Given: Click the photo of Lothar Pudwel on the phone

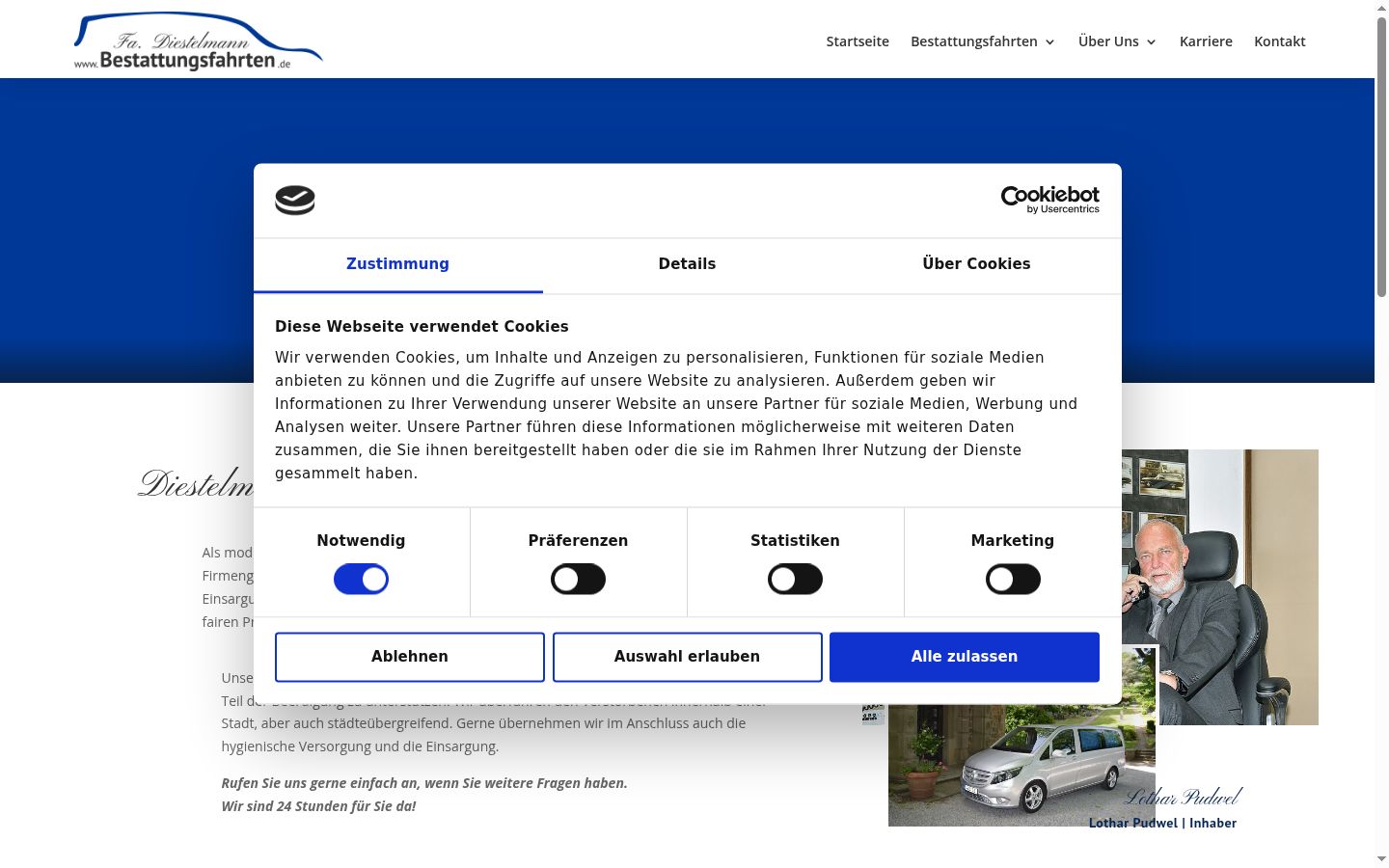Looking at the screenshot, I should tap(1220, 586).
